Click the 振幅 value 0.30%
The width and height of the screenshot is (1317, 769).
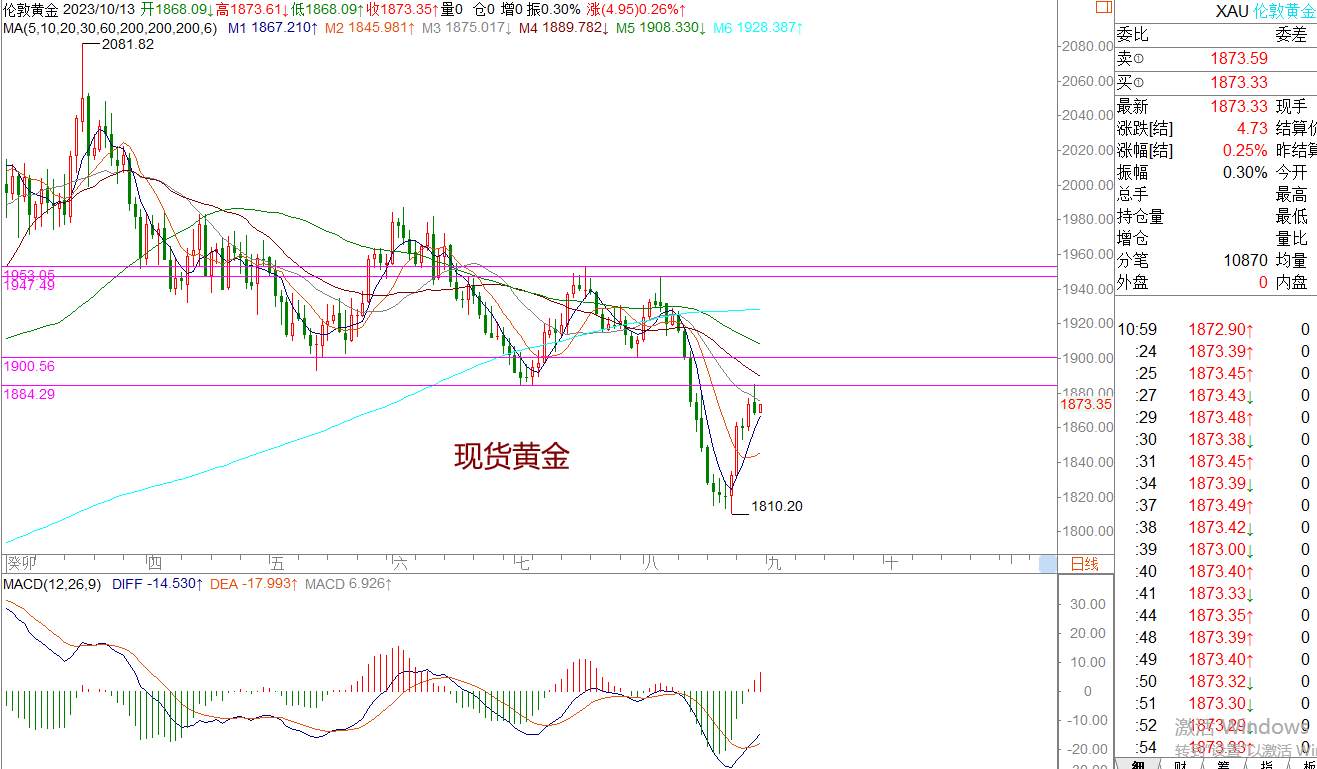(x=1245, y=172)
